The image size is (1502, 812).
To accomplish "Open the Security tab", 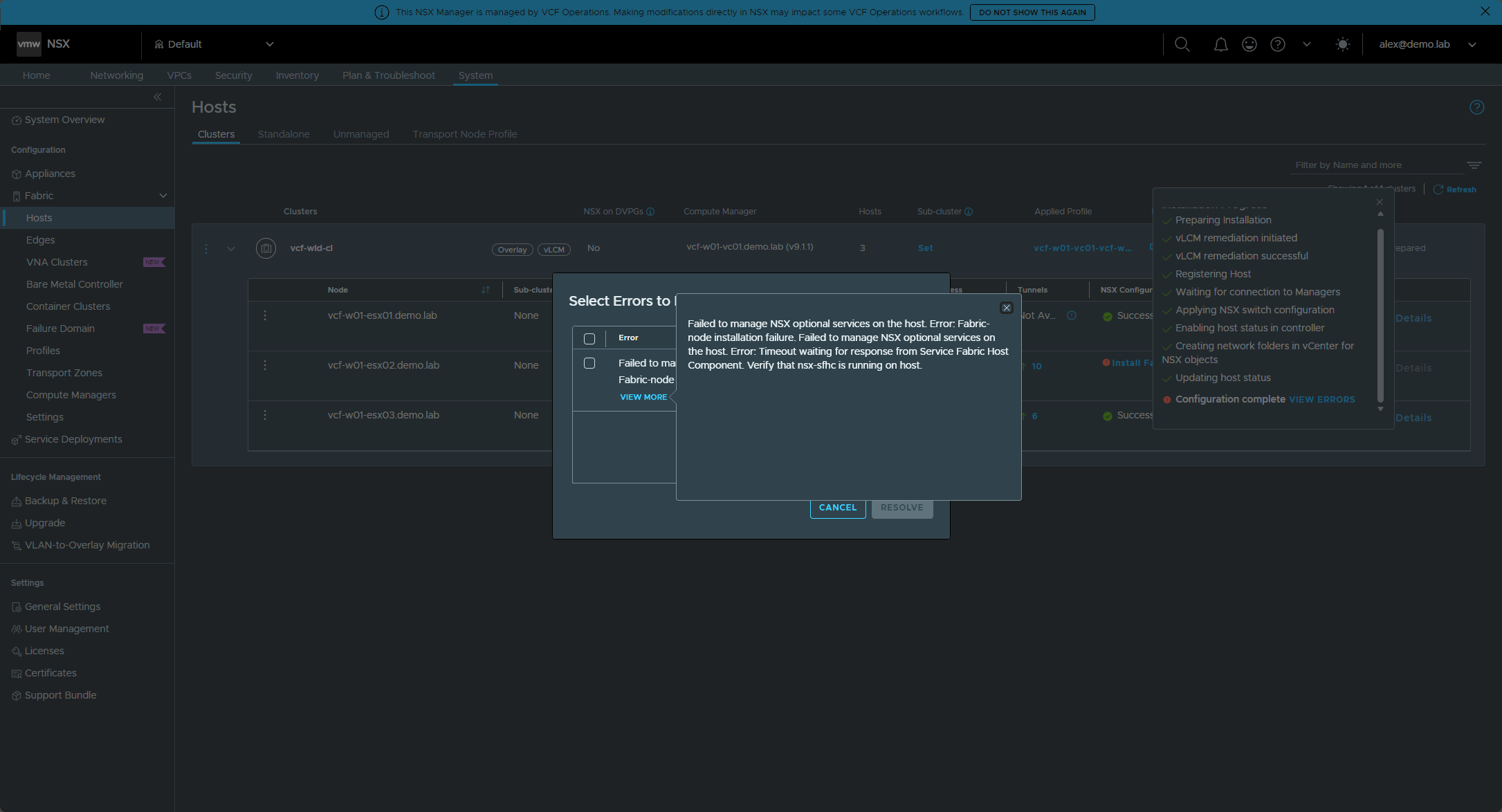I will pyautogui.click(x=234, y=75).
